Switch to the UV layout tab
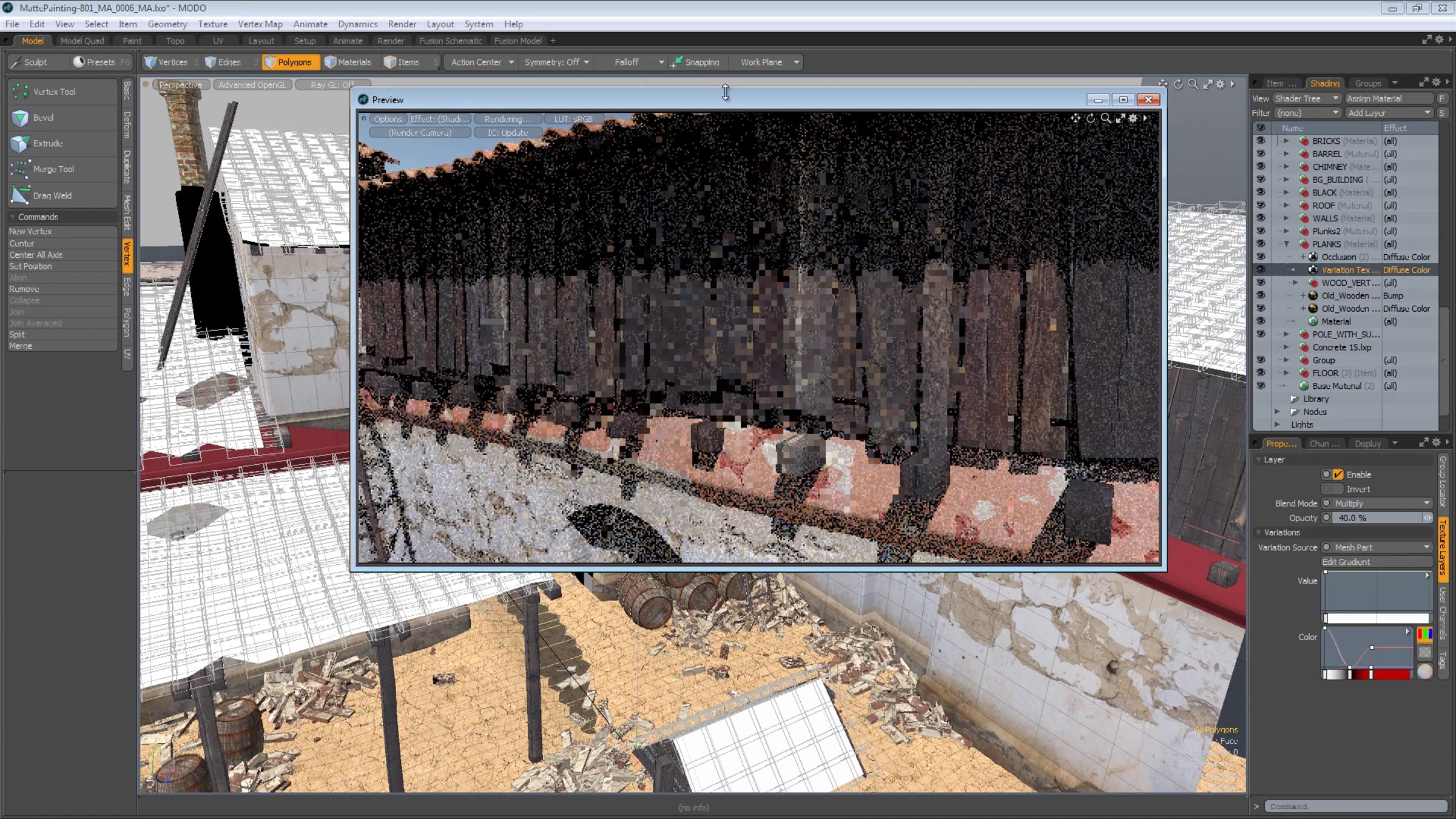1456x819 pixels. pos(218,41)
